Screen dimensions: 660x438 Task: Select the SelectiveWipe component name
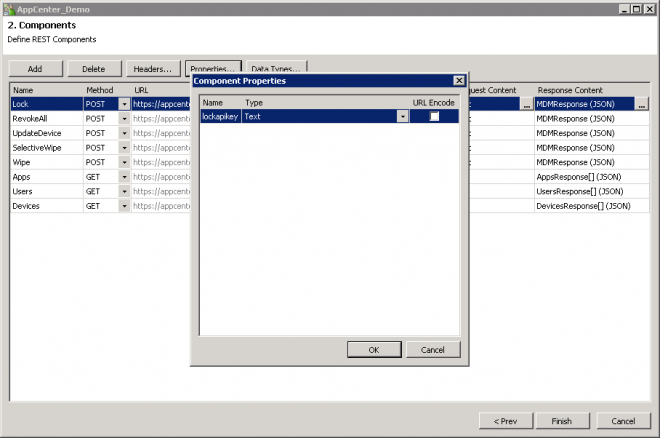[47, 148]
